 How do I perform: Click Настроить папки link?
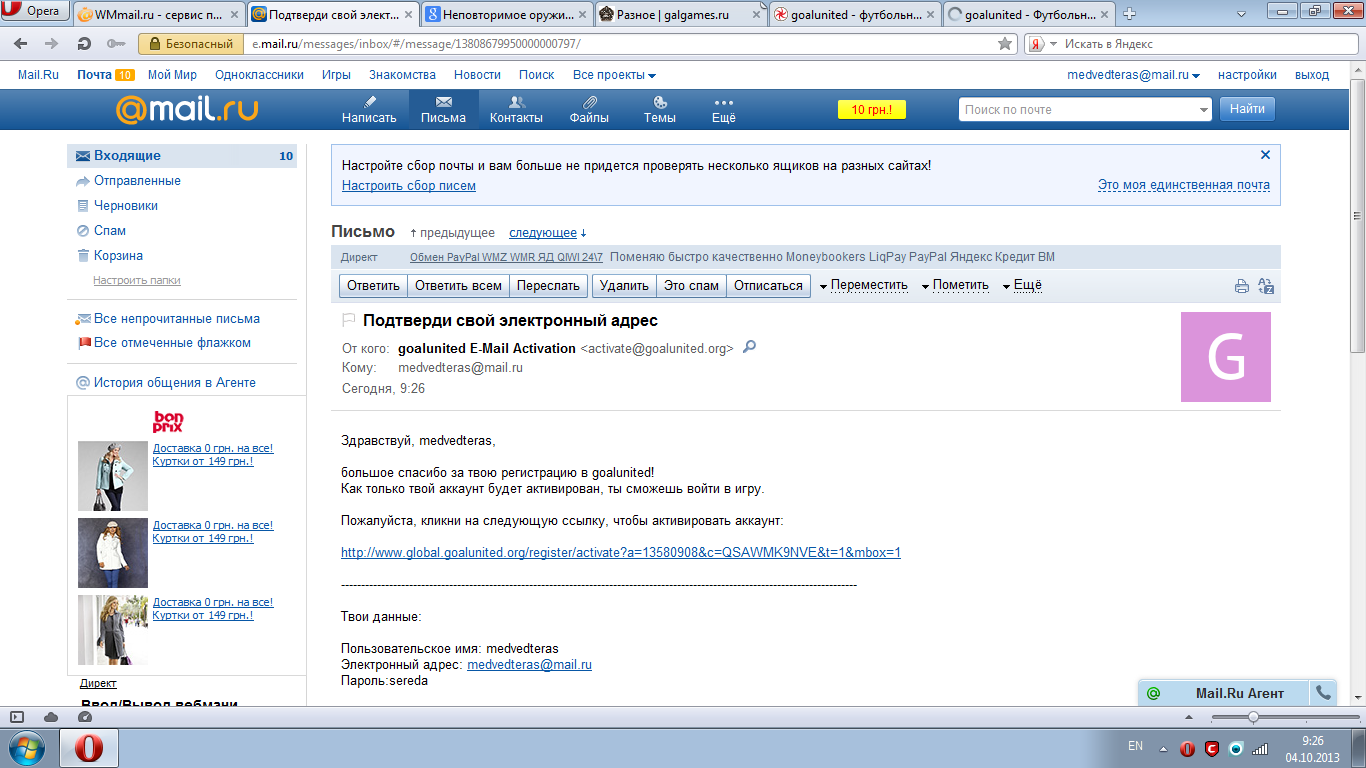[x=137, y=281]
